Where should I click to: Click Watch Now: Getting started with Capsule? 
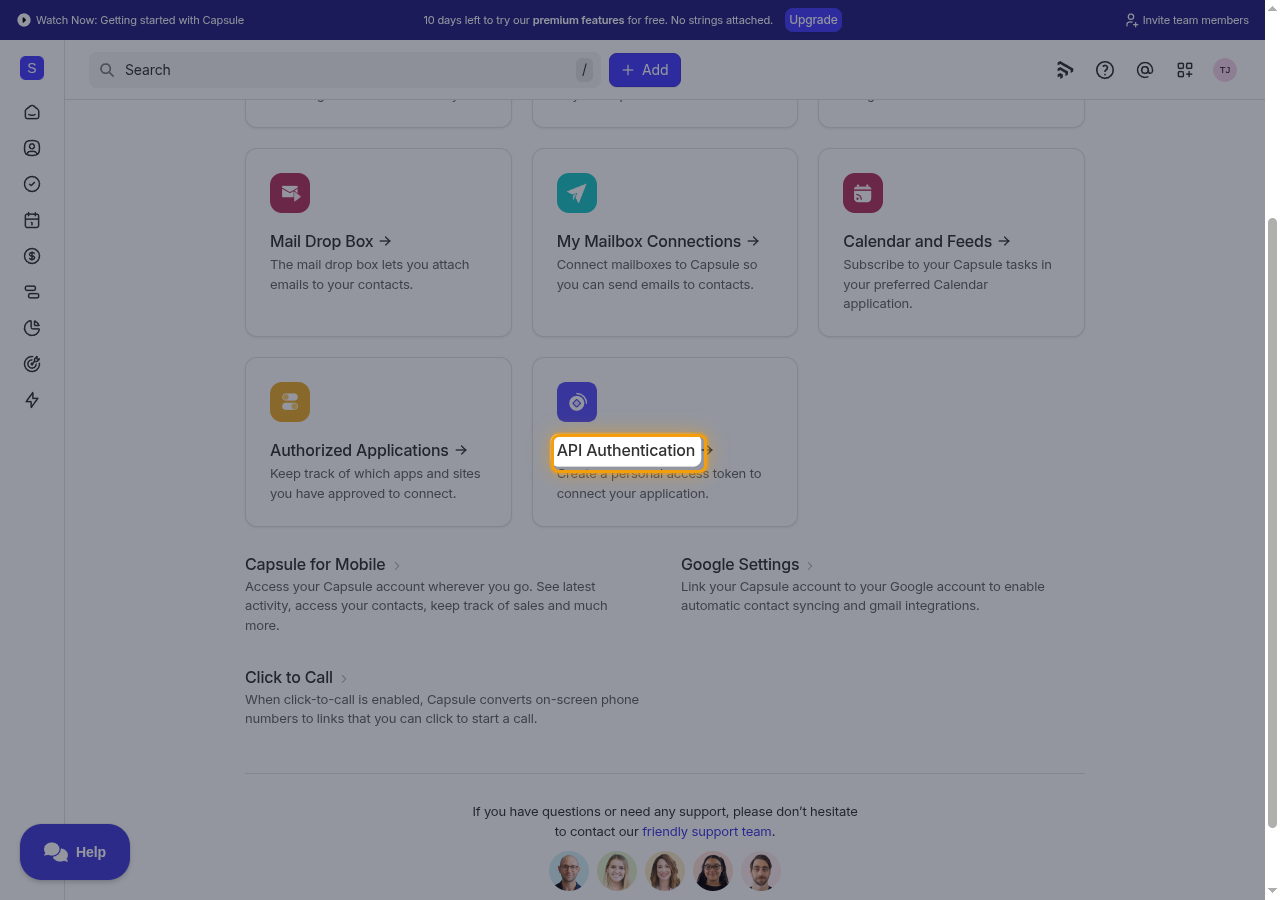click(x=140, y=20)
